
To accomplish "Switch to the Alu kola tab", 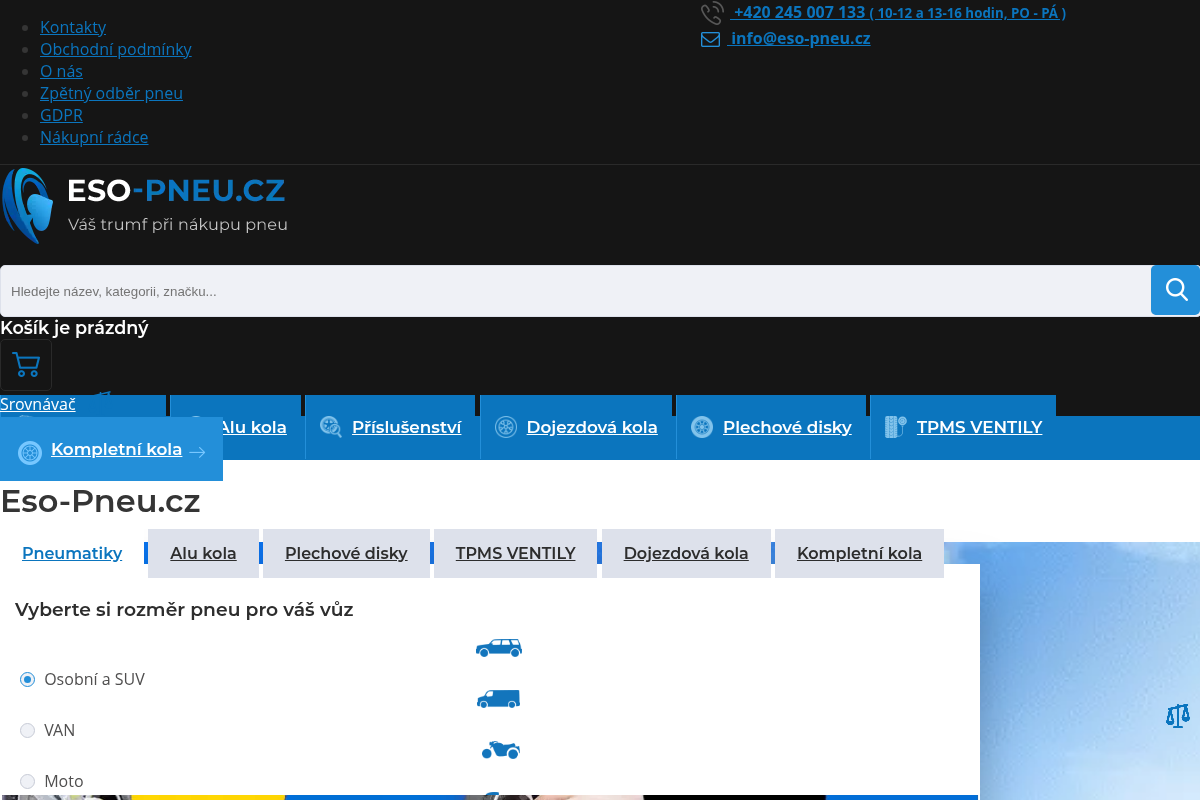I will (203, 553).
